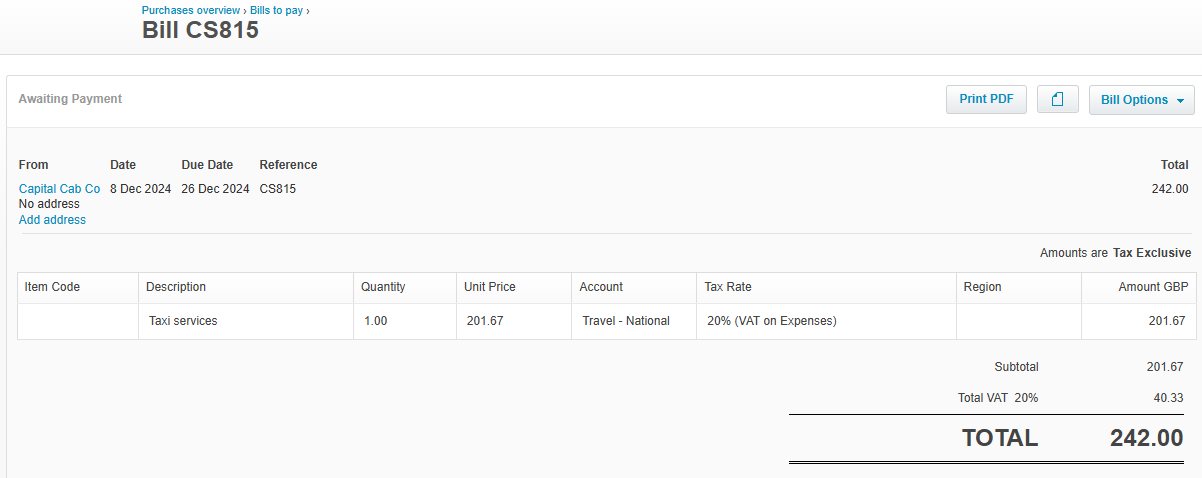Click the 20% (VAT on Expenses) tax rate cell
This screenshot has height=478, width=1202.
coord(826,321)
